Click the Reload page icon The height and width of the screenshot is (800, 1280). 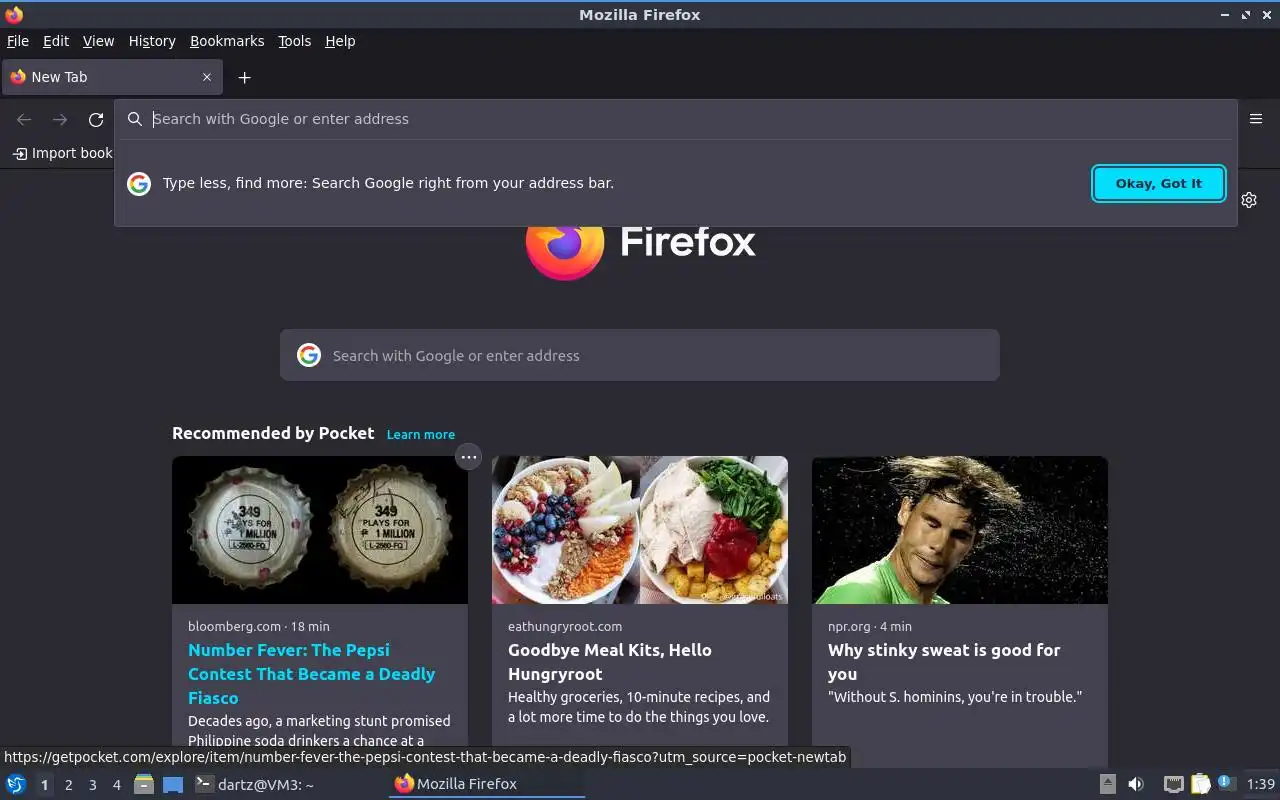(96, 120)
